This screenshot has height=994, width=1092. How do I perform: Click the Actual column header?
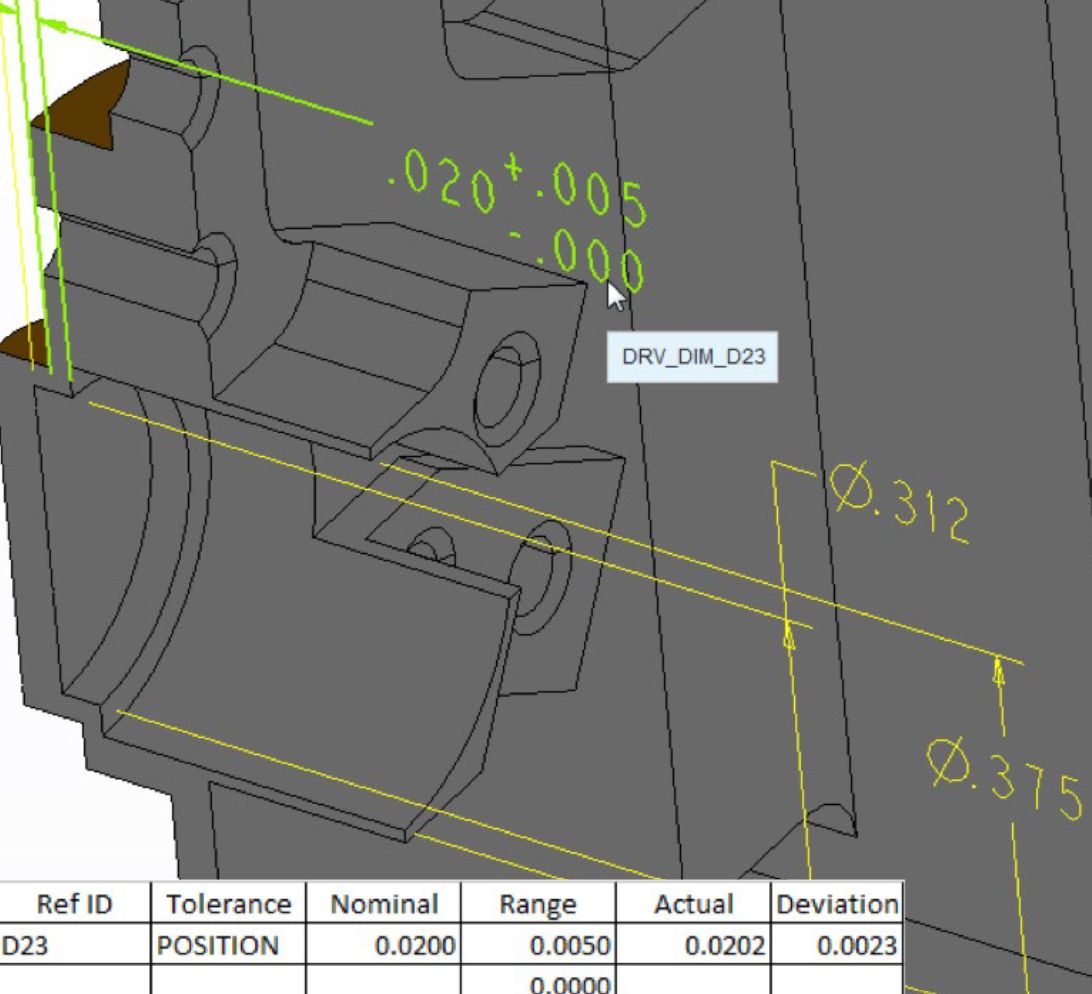pos(693,904)
